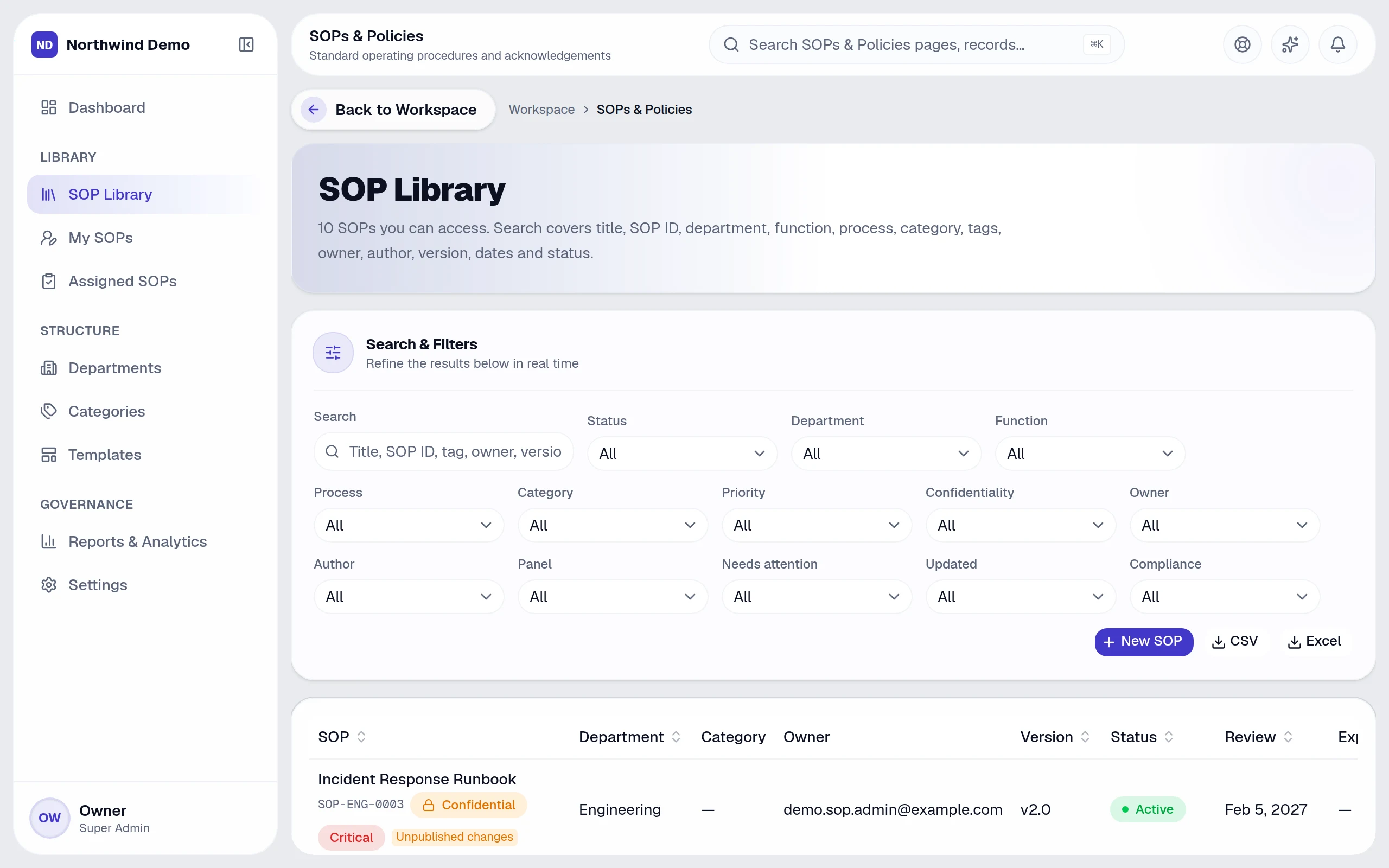
Task: Click Back to Workspace button
Action: pyautogui.click(x=393, y=109)
